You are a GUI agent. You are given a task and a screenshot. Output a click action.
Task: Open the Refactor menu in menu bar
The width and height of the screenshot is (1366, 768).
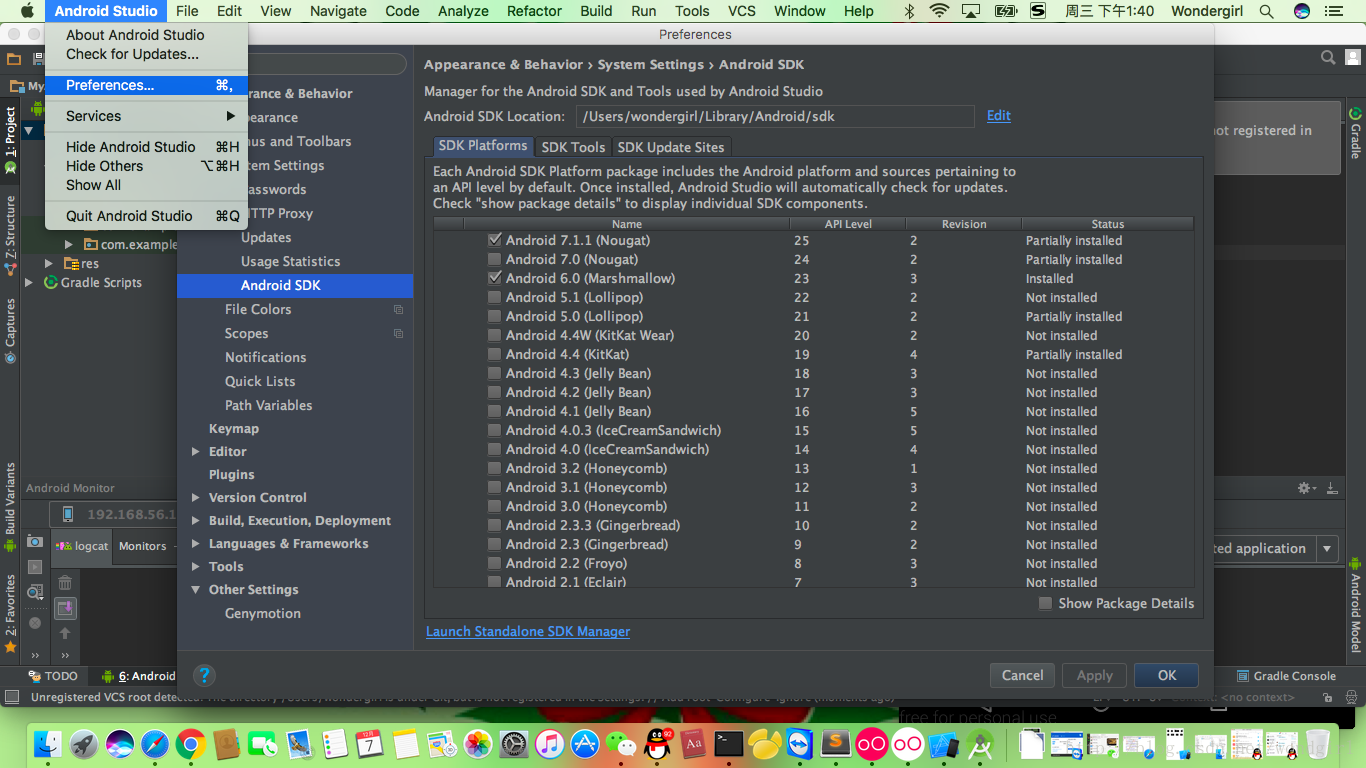point(534,11)
